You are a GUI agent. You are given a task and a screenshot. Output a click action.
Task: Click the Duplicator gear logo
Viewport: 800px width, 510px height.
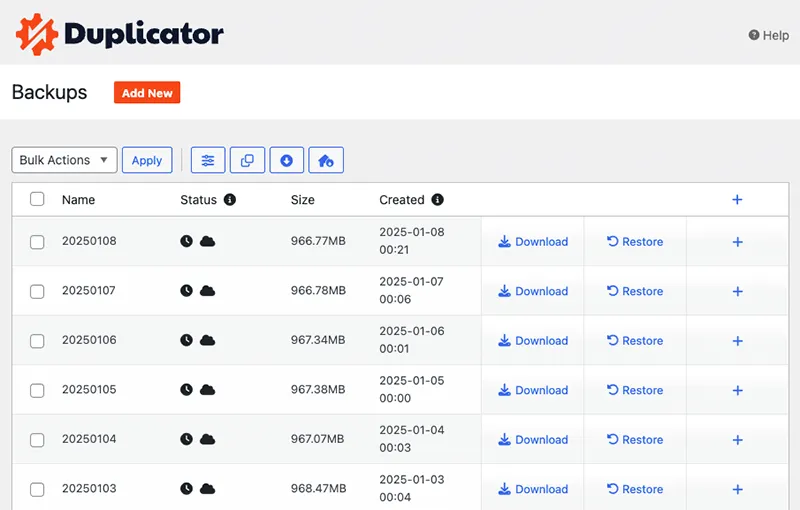pyautogui.click(x=37, y=34)
